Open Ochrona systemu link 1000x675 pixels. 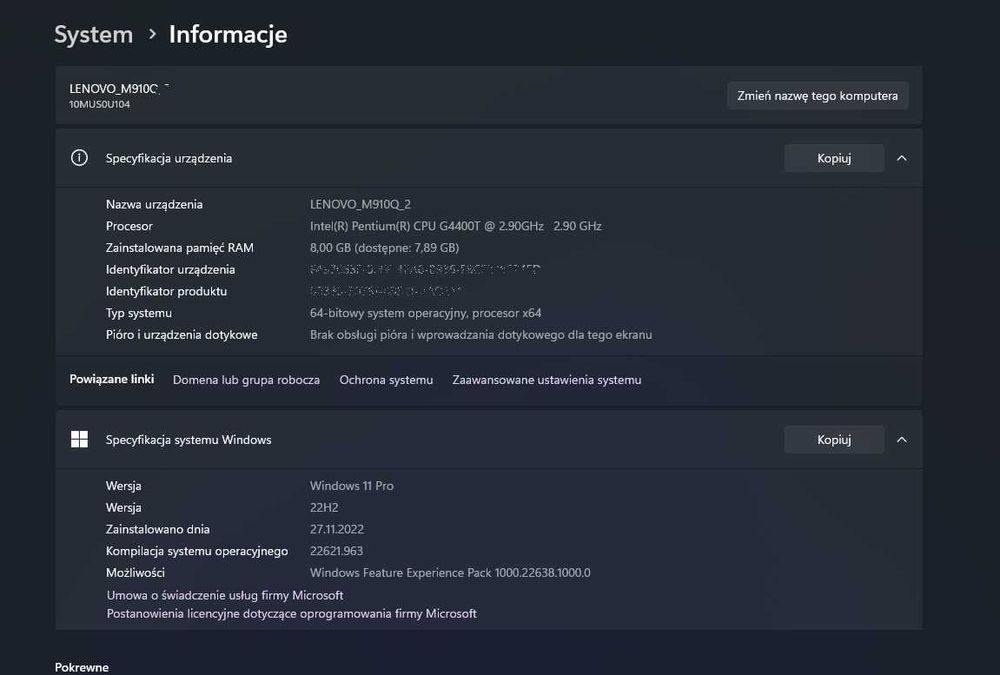[x=386, y=380]
